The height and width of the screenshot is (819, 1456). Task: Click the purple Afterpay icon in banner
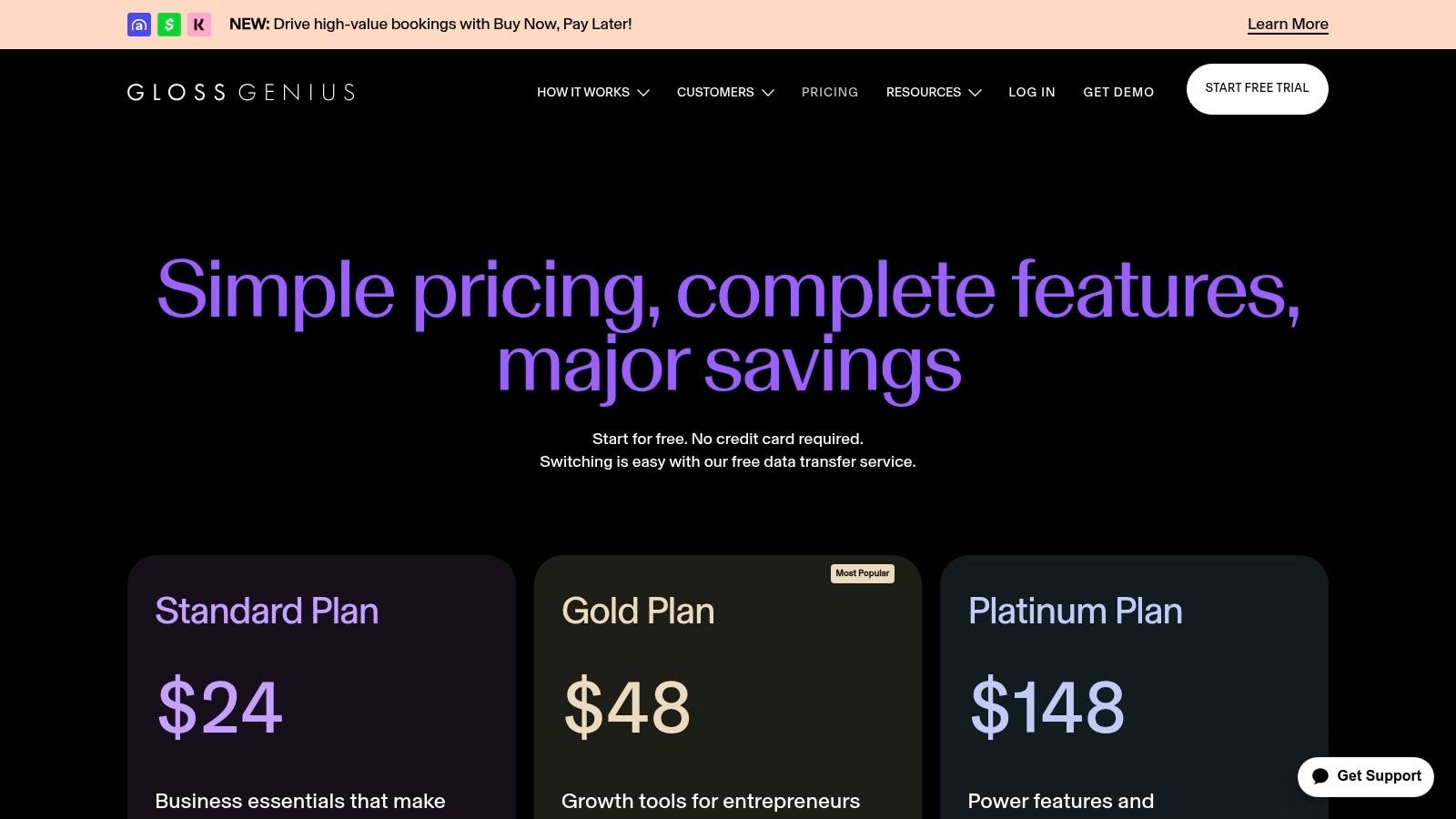pos(139,25)
